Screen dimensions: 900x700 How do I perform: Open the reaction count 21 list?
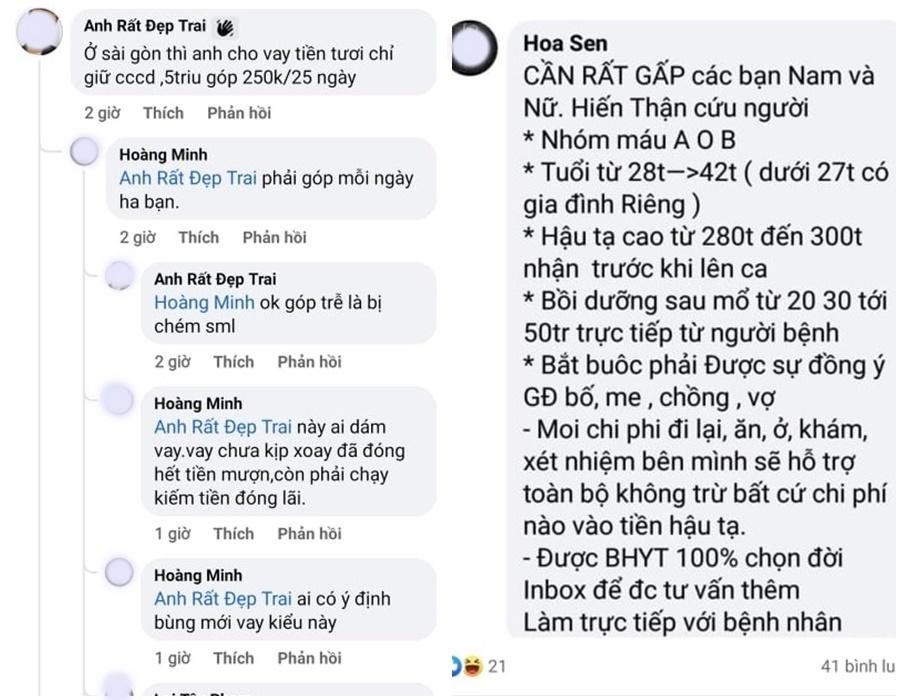[497, 666]
